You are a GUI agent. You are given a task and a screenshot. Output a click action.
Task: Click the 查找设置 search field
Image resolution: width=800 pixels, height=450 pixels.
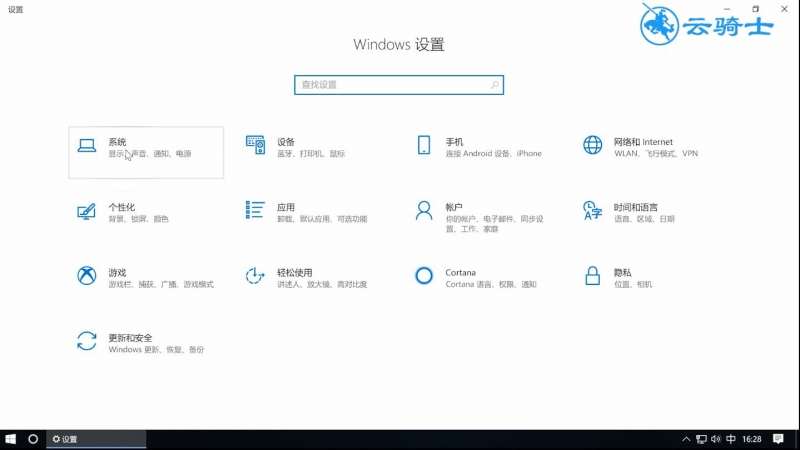coord(398,85)
